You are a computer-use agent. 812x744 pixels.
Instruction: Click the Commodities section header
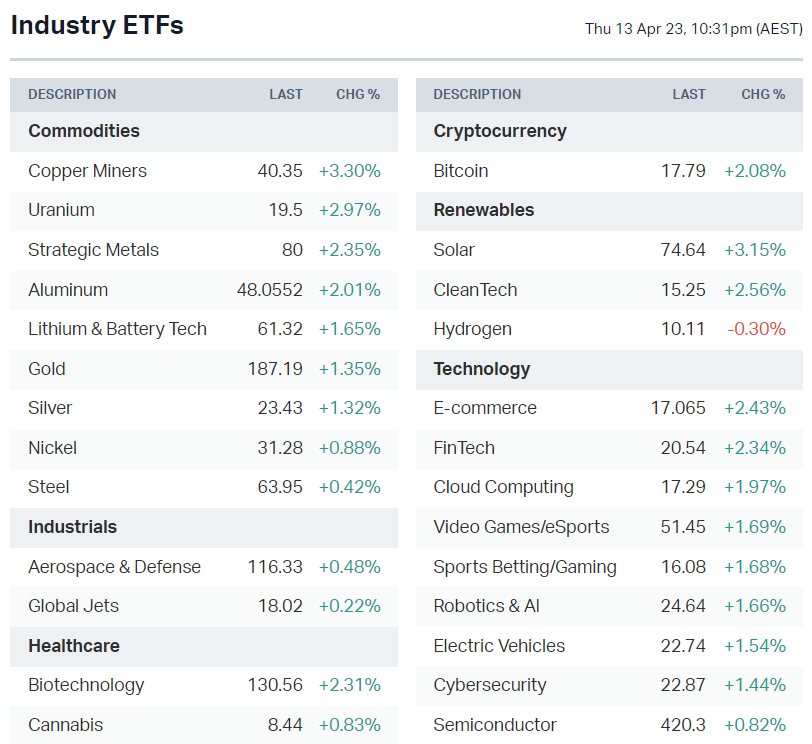point(84,131)
